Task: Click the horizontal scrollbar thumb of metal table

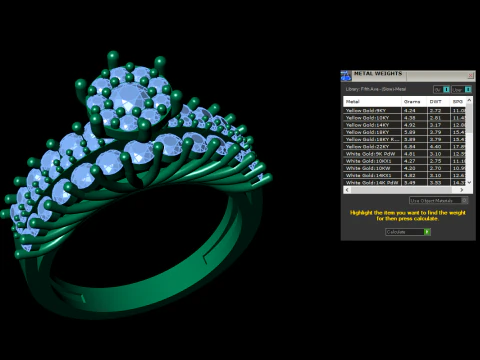Action: 402,190
